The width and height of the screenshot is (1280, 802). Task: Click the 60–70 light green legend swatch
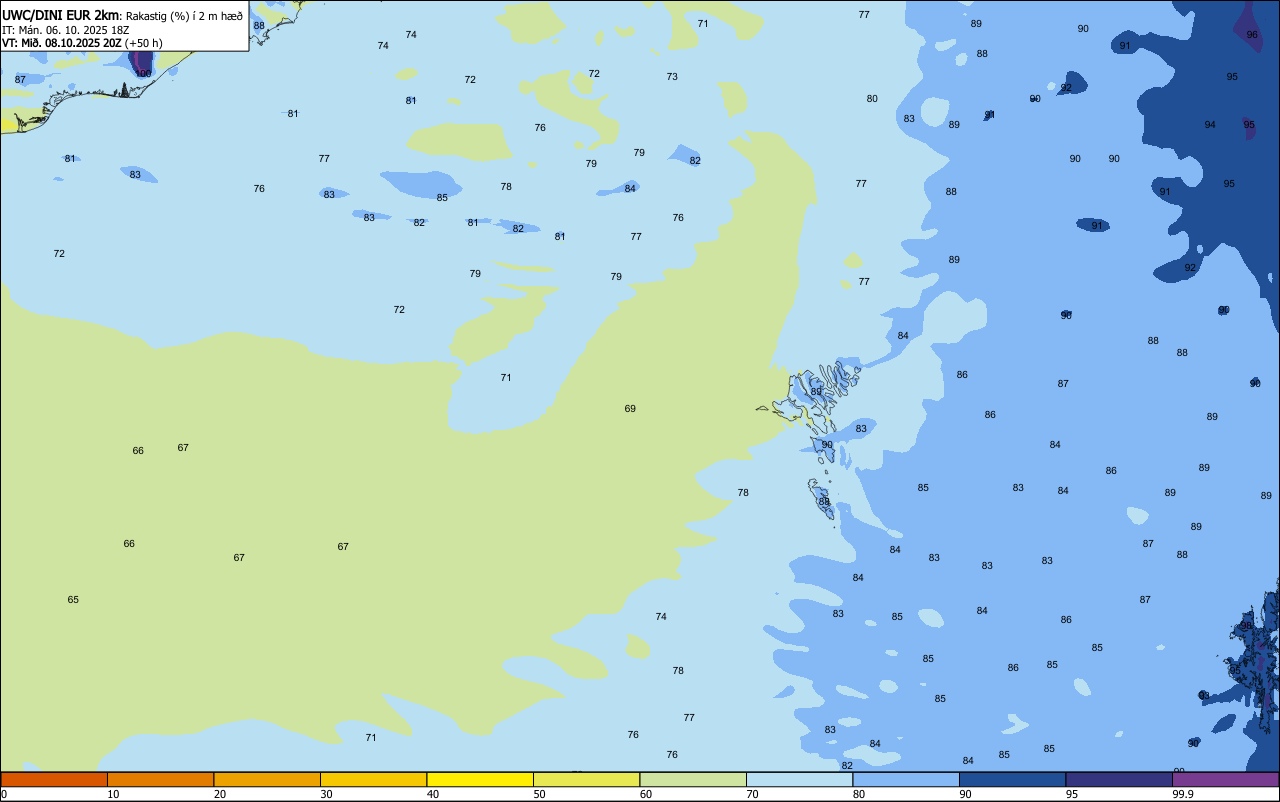click(693, 779)
